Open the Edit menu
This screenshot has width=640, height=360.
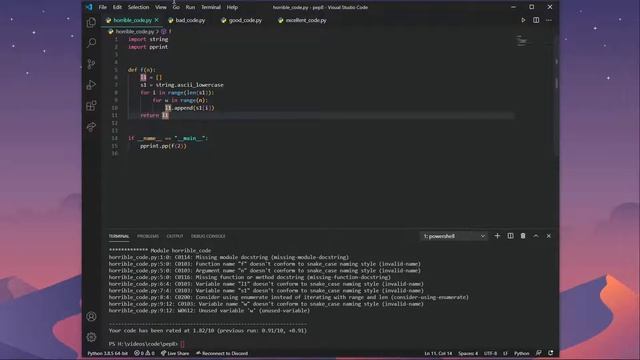[117, 7]
